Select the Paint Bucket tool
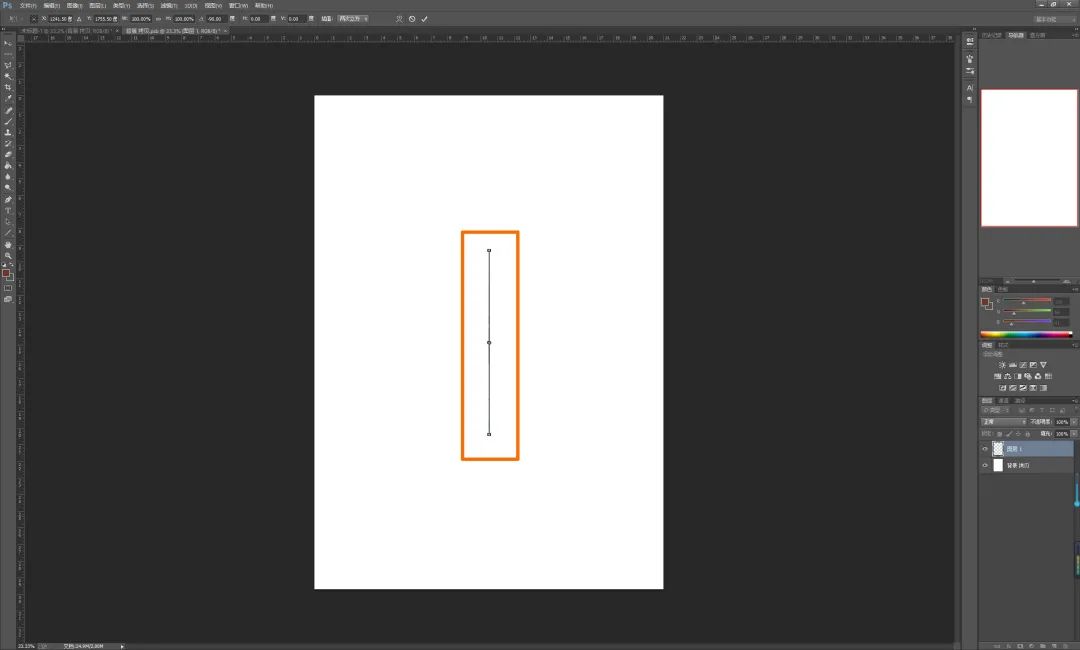Viewport: 1080px width, 650px height. click(8, 165)
